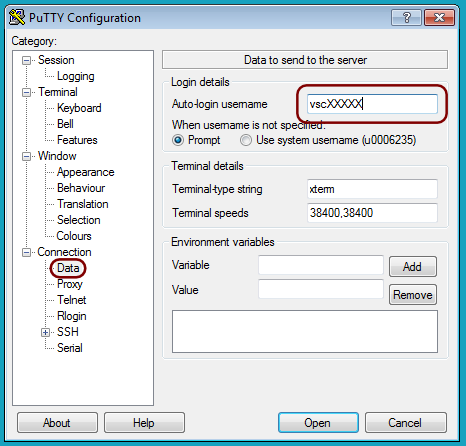Click Open to start the session
The width and height of the screenshot is (466, 446).
(x=318, y=423)
